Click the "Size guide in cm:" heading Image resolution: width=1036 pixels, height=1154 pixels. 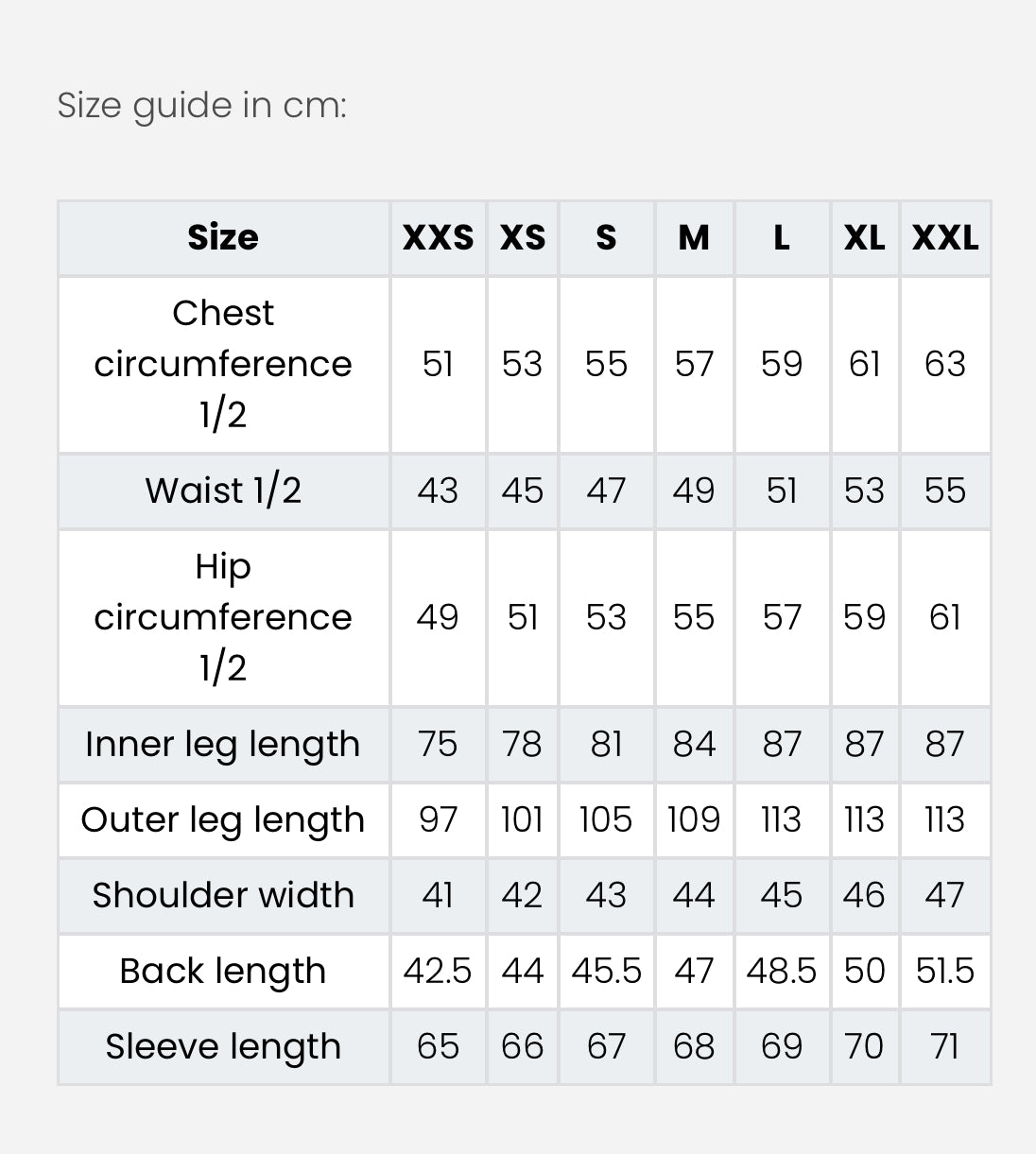(202, 105)
